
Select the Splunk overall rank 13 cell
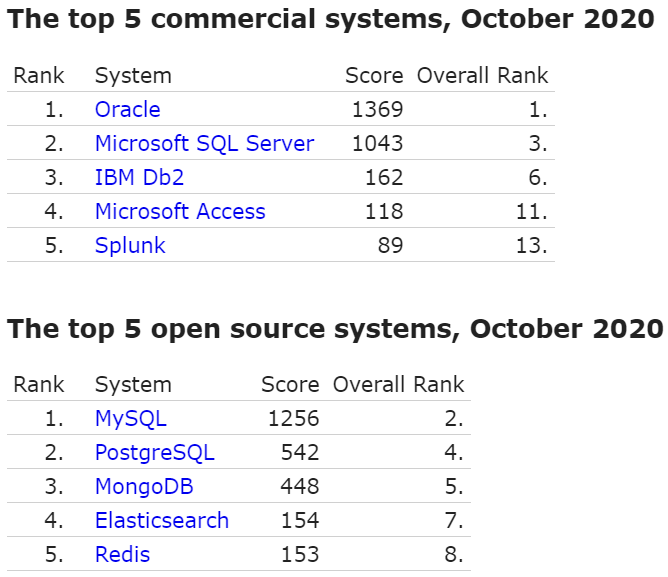(x=532, y=245)
